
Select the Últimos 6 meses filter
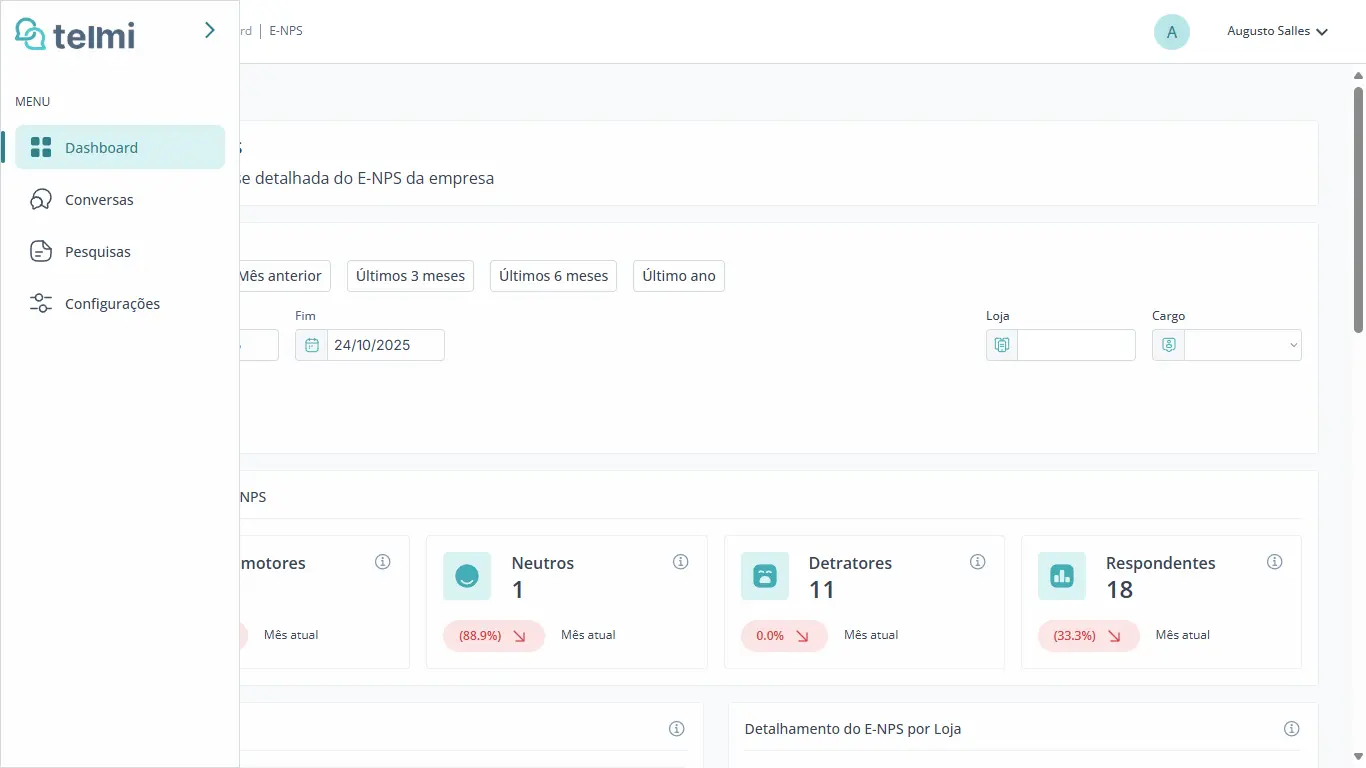553,276
